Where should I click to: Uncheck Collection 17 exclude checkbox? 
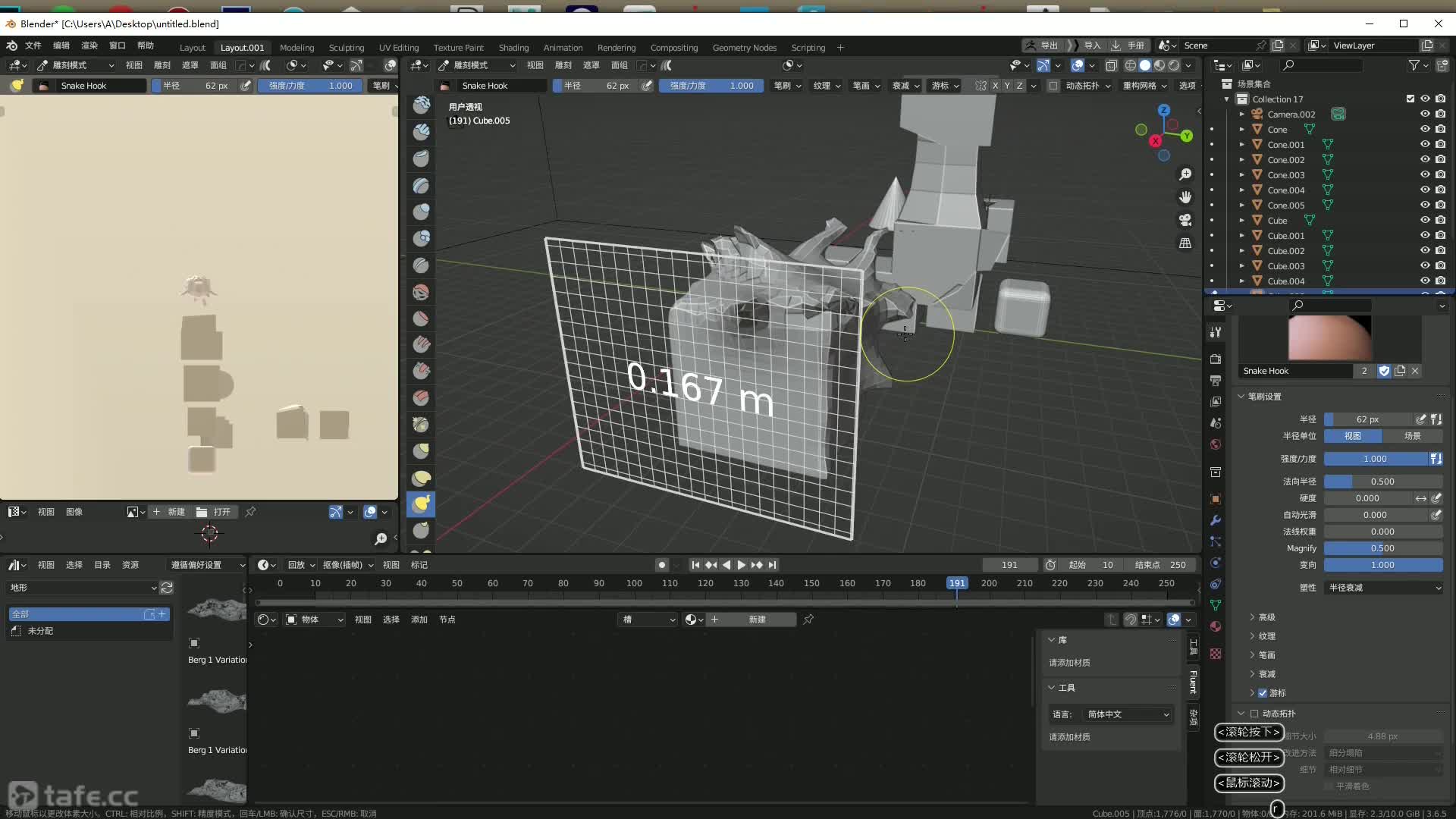[1410, 99]
